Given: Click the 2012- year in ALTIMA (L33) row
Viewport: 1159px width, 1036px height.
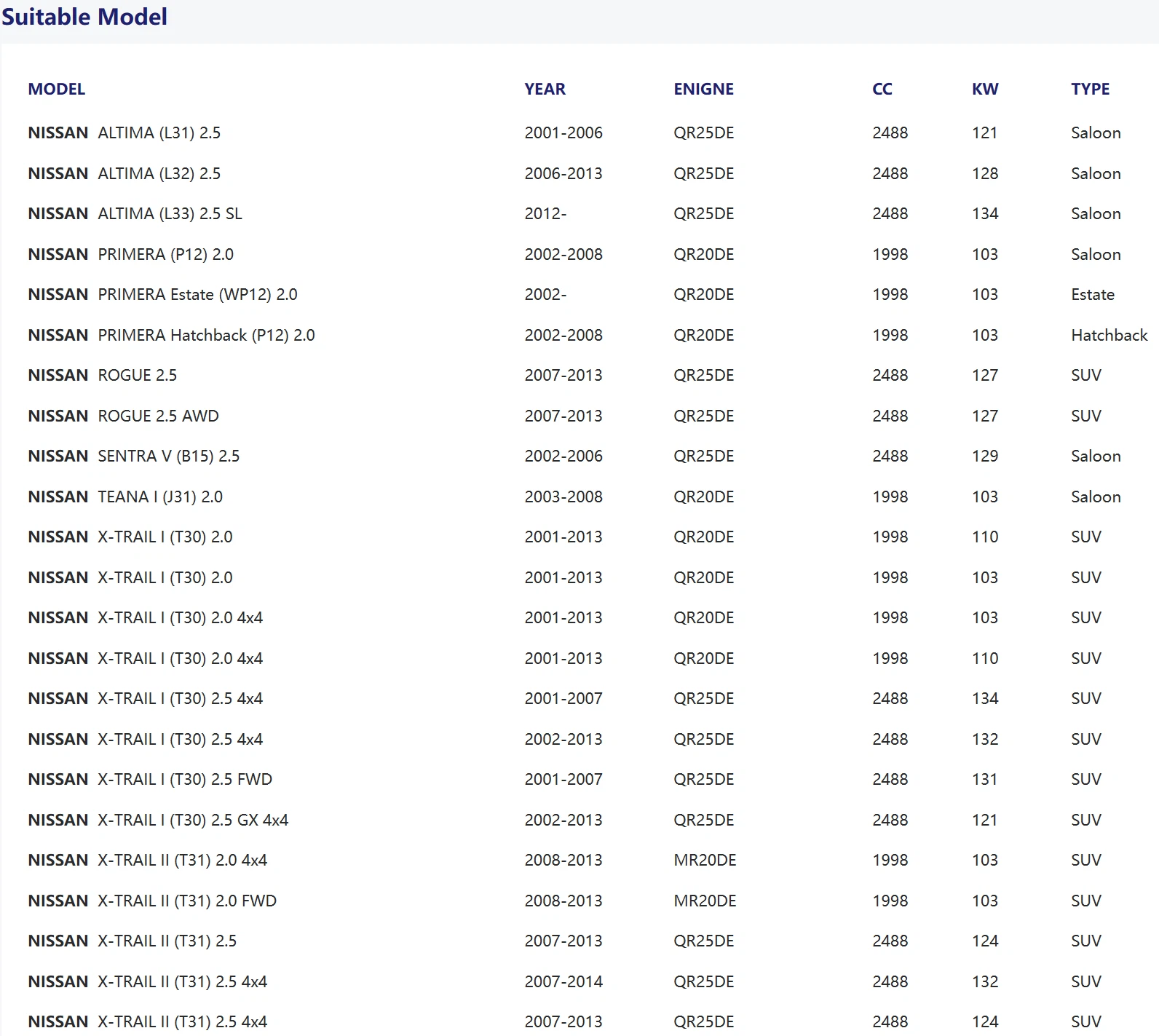Looking at the screenshot, I should (545, 214).
